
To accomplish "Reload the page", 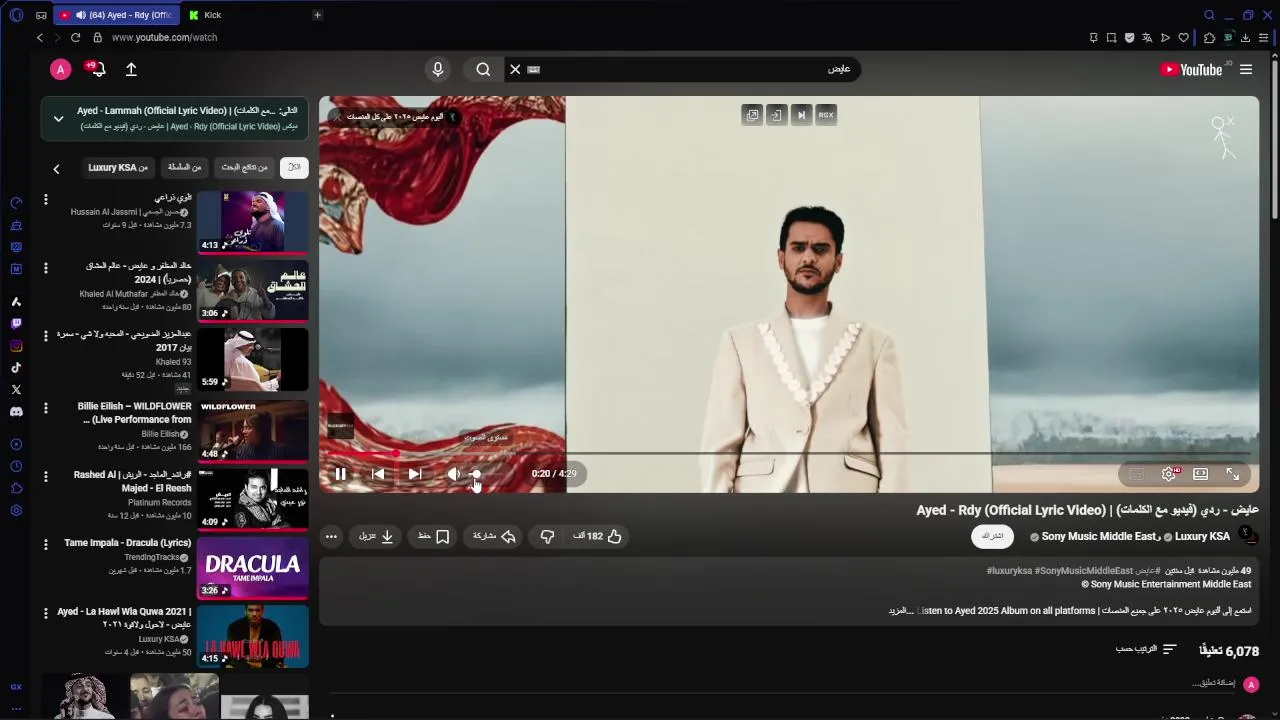I will click(x=75, y=37).
